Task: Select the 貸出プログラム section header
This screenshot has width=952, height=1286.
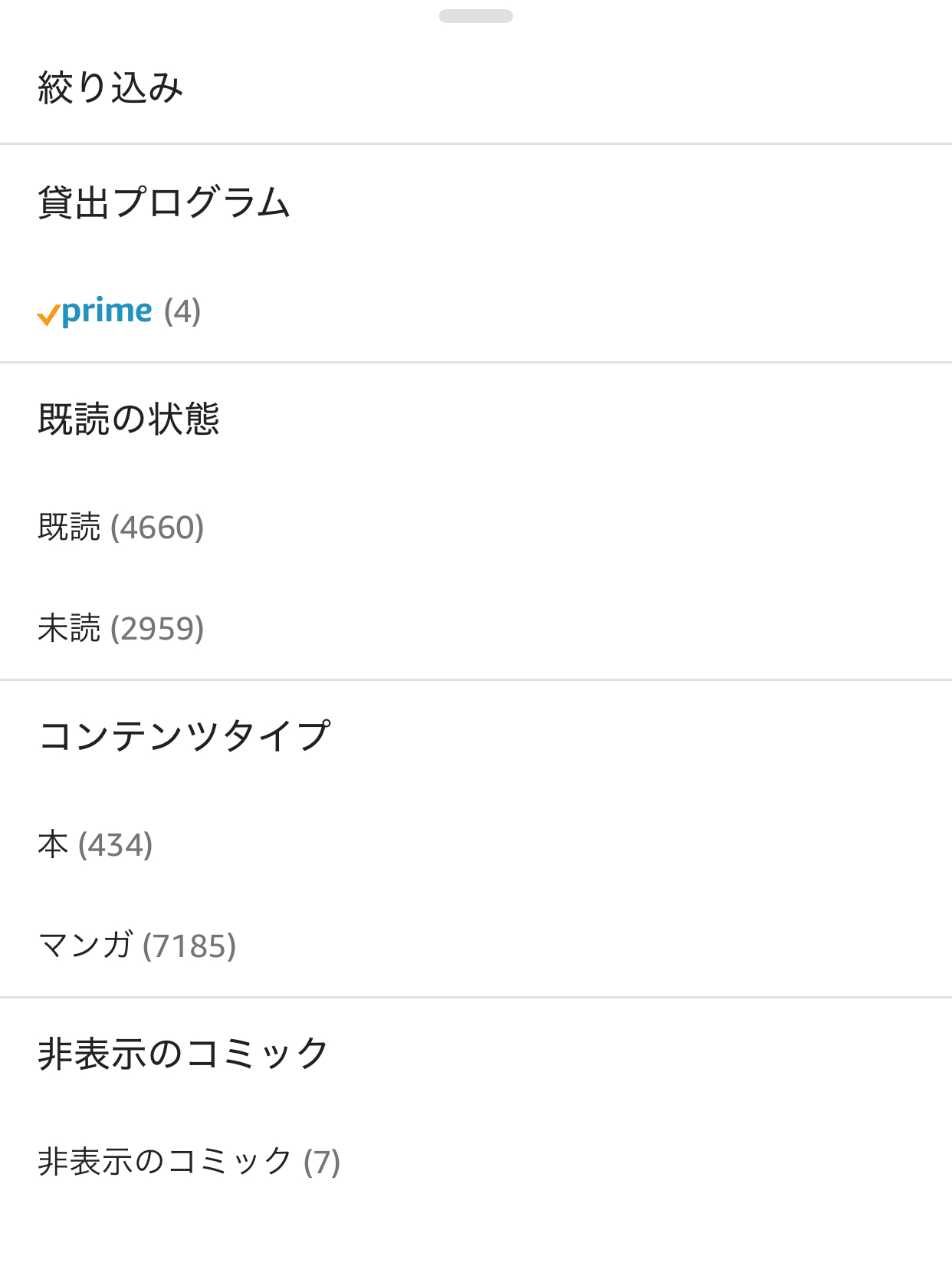Action: pos(164,202)
